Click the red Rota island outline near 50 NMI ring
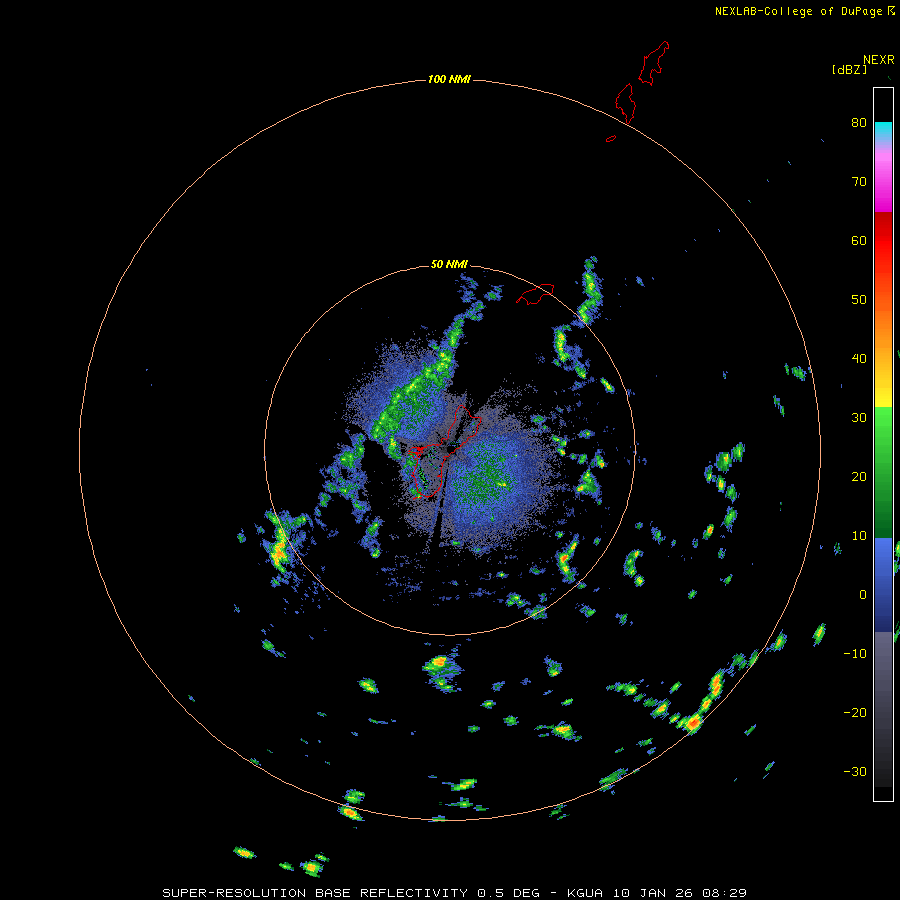The height and width of the screenshot is (900, 900). pos(535,294)
